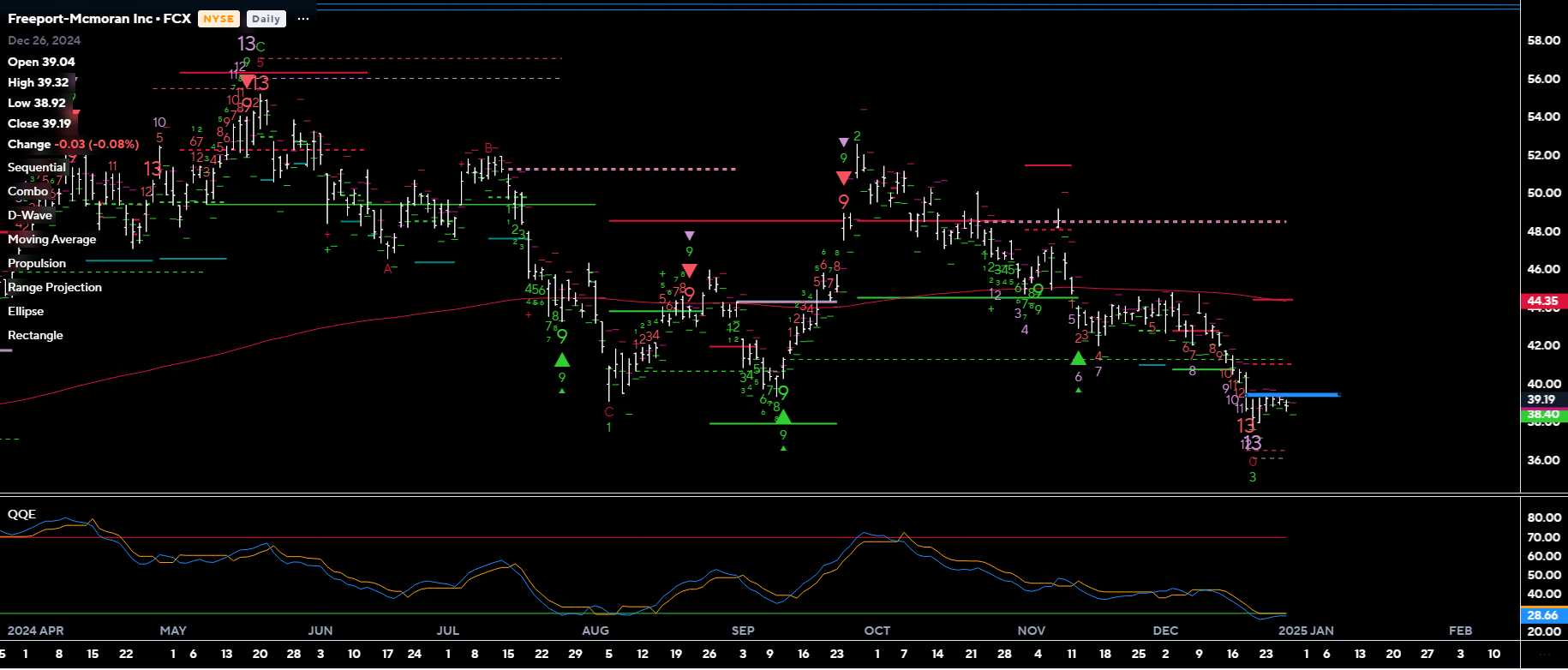Click the dim ellipsis icon at bottom-right corner
Image resolution: width=1568 pixels, height=670 pixels.
point(1543,654)
